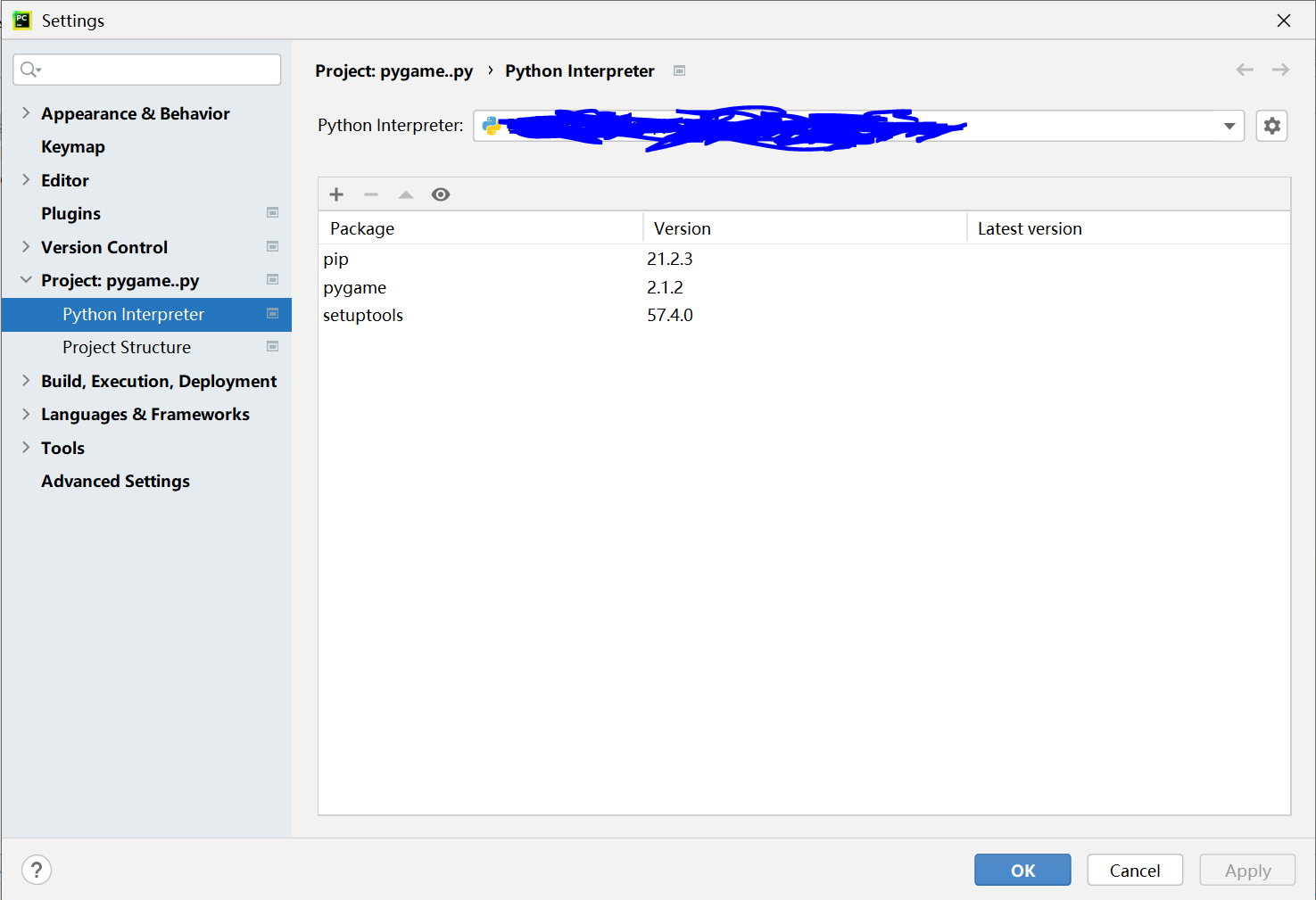Viewport: 1316px width, 900px height.
Task: Click the Project: pygame..py breadcrumb
Action: [x=394, y=71]
